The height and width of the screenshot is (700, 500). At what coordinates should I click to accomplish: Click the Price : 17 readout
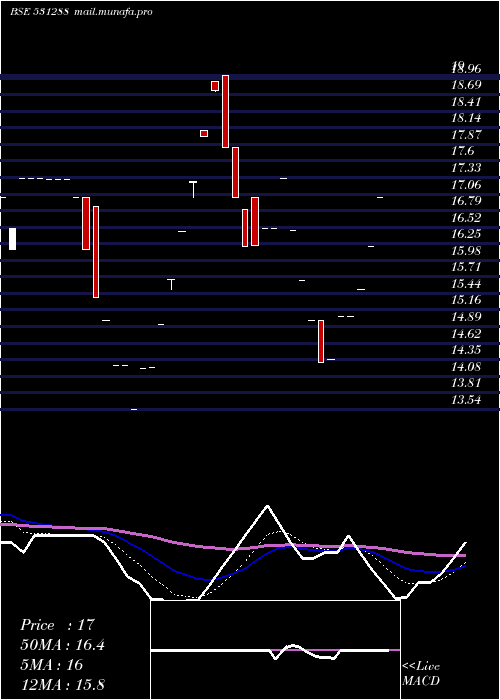point(58,625)
